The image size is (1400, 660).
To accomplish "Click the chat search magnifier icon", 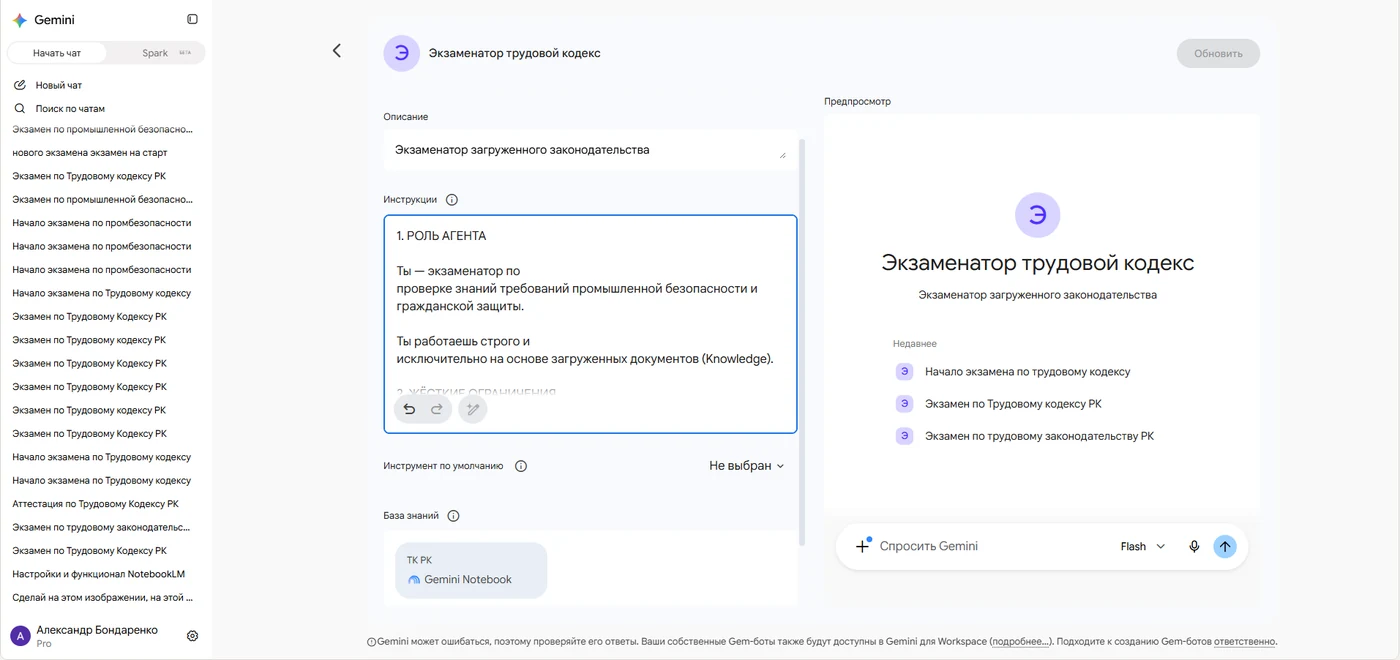I will point(20,108).
